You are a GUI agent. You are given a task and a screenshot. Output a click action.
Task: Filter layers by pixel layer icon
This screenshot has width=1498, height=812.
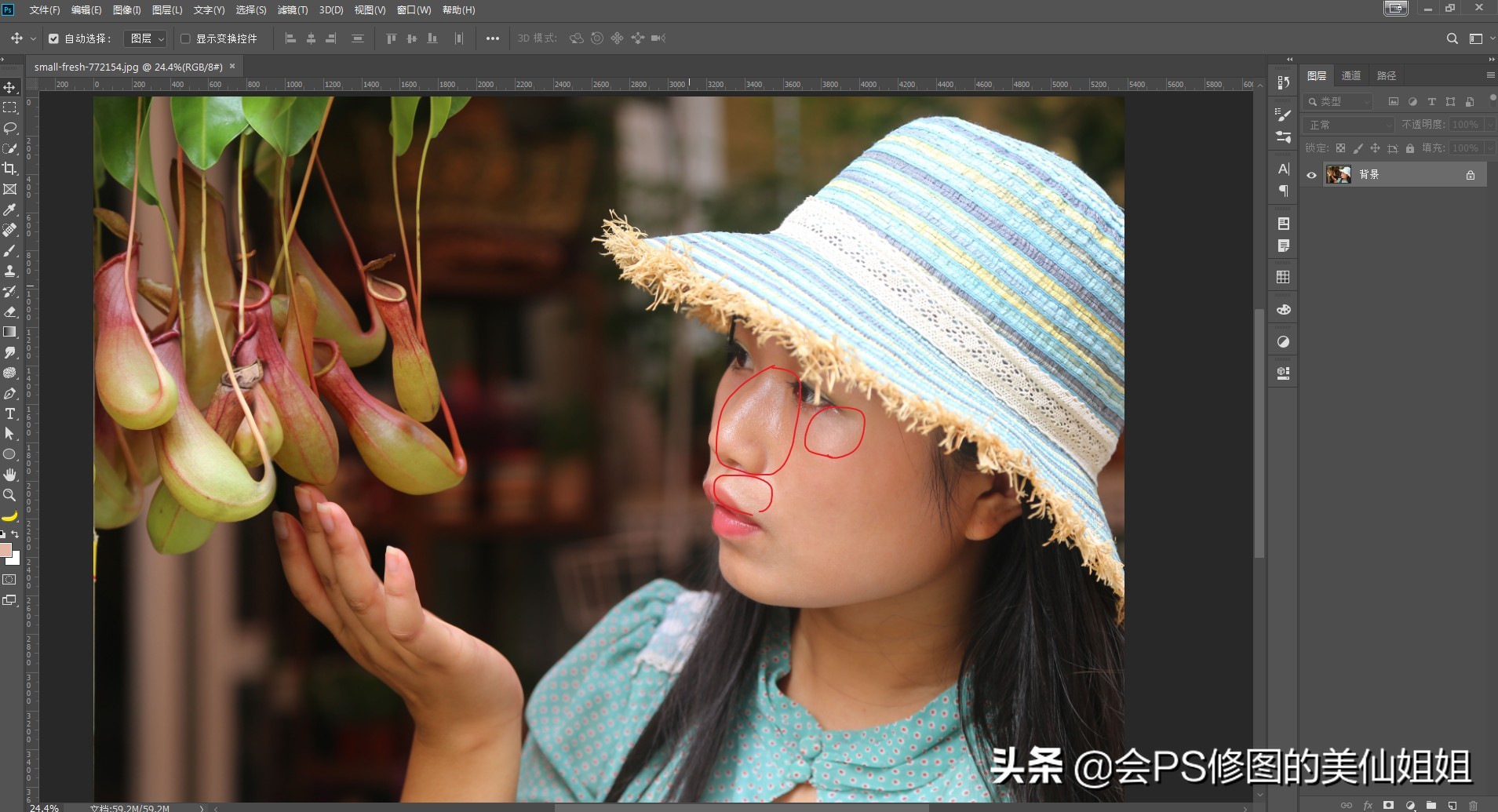[x=1394, y=102]
